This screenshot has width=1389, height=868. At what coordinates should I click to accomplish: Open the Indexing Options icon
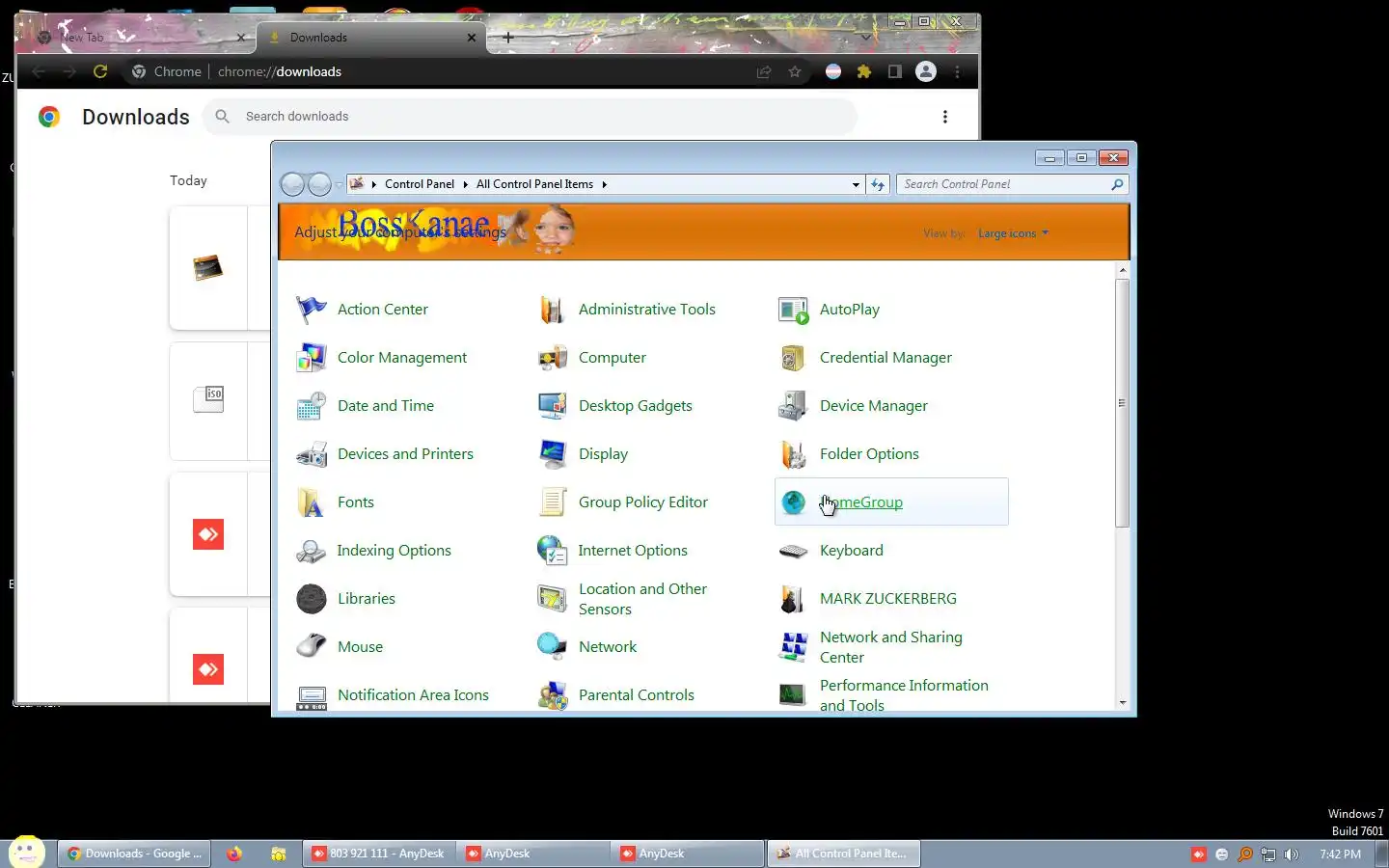pos(311,551)
